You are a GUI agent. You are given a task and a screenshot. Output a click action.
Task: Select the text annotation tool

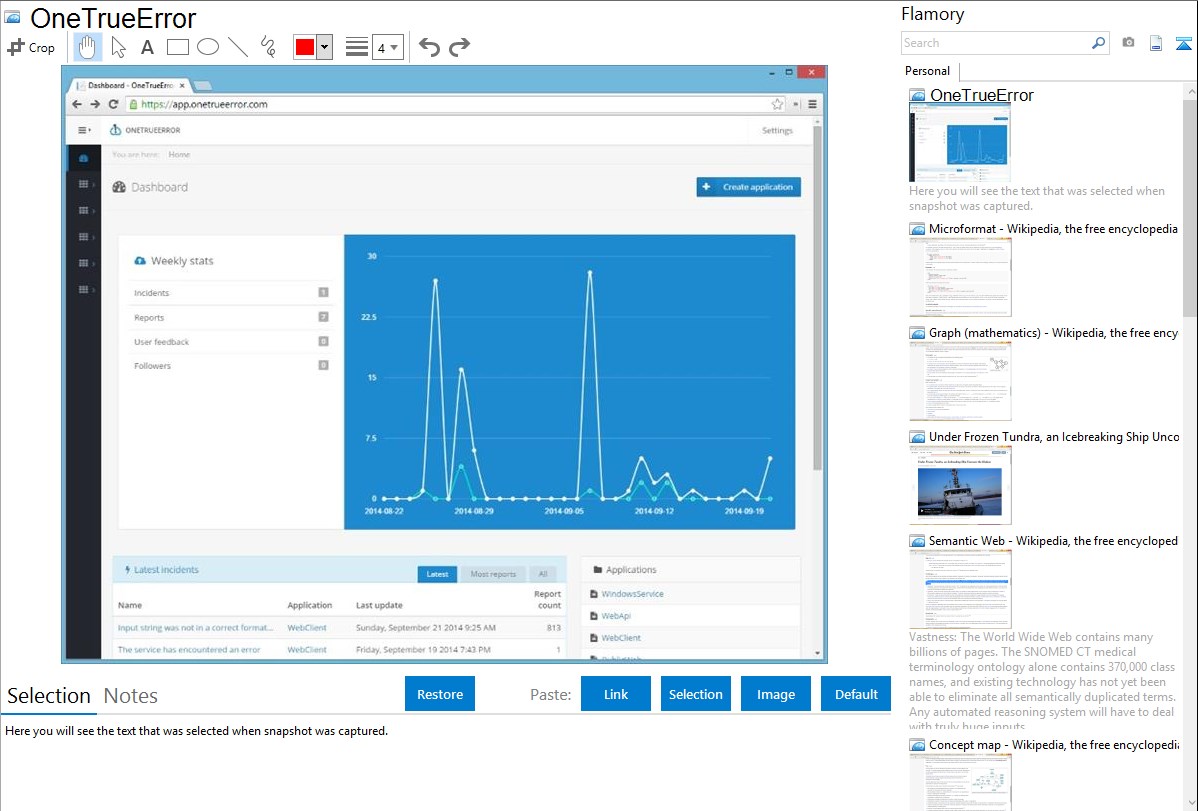147,47
